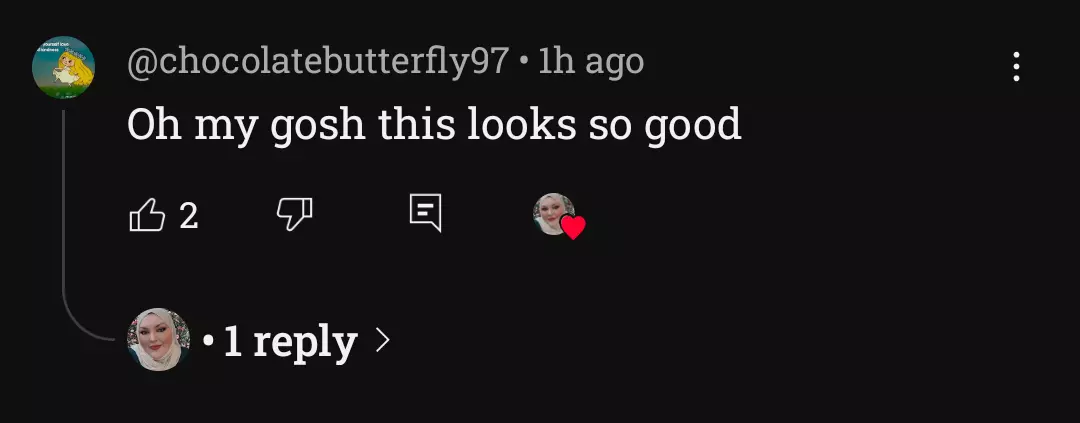Like the comment with thumbs-up icon
The image size is (1080, 423).
click(147, 215)
